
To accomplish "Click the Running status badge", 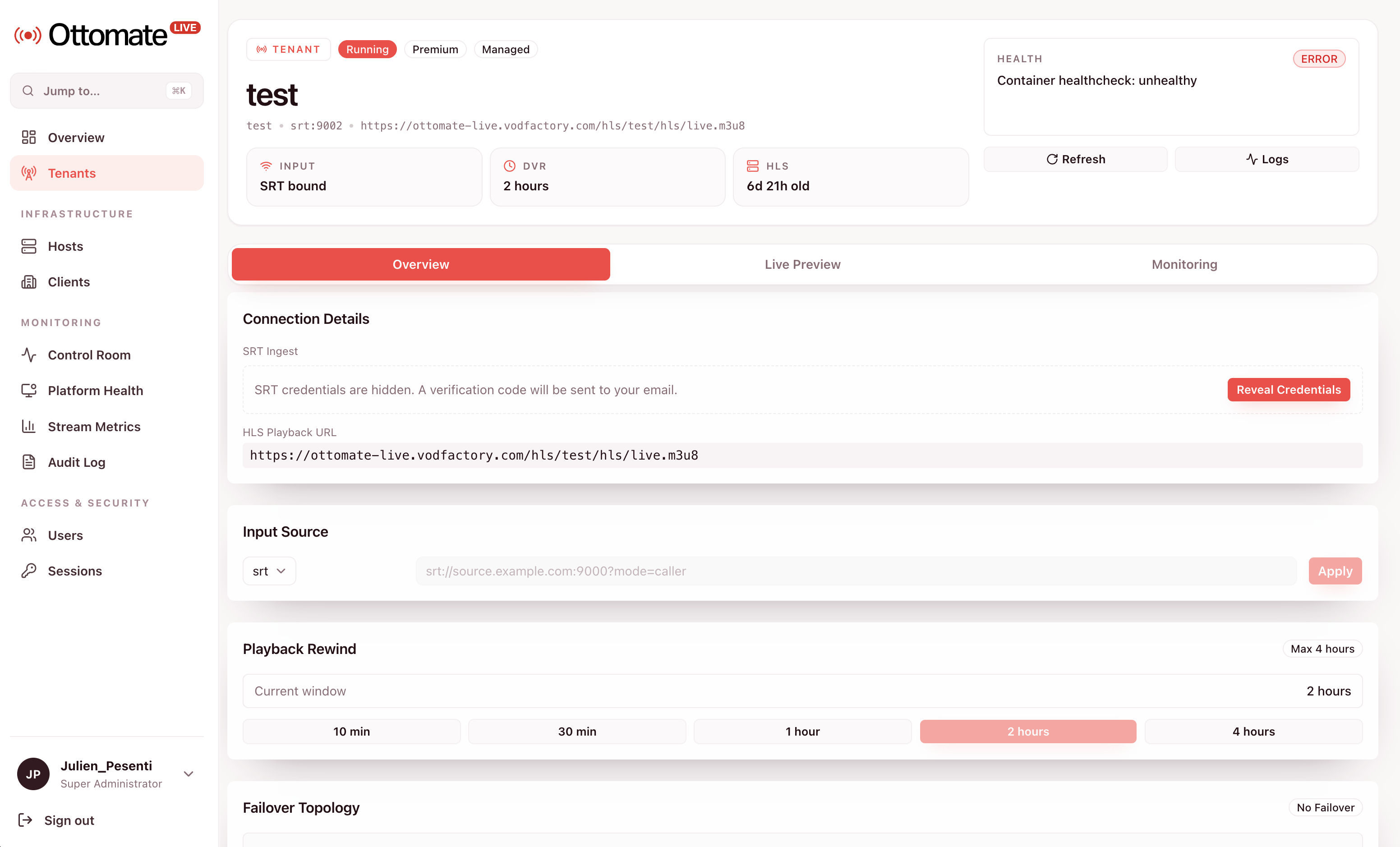I will tap(368, 50).
